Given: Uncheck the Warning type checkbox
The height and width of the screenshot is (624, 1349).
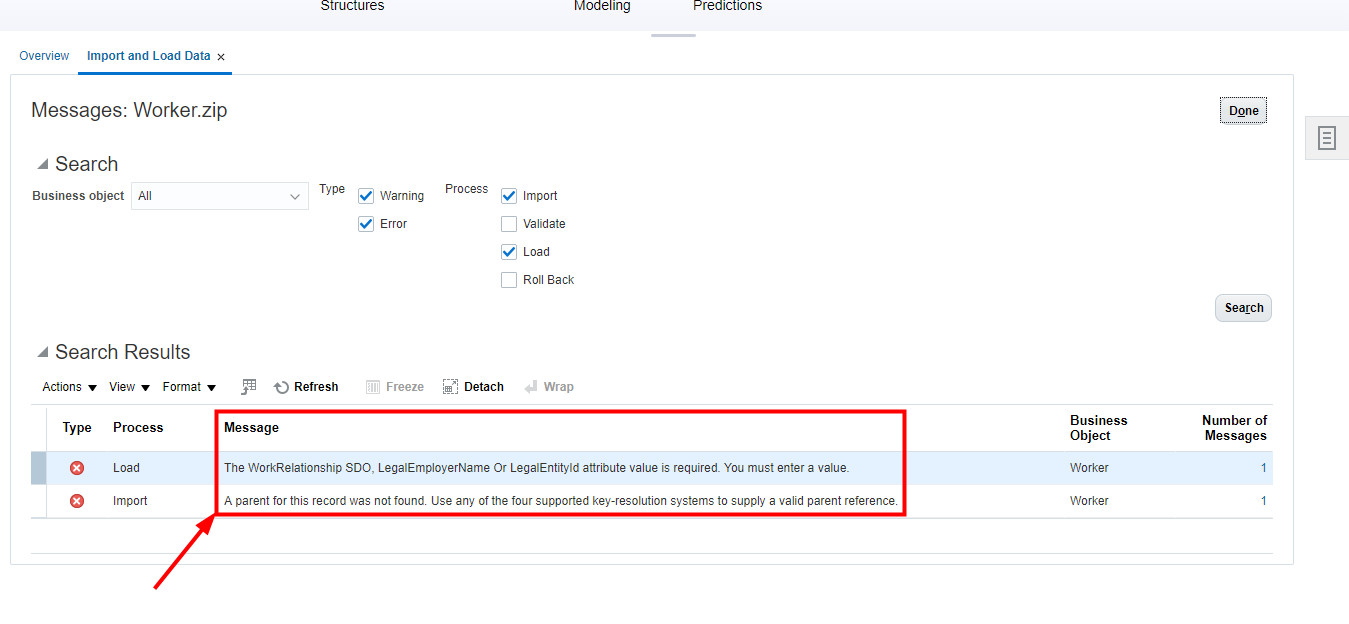Looking at the screenshot, I should tap(366, 196).
